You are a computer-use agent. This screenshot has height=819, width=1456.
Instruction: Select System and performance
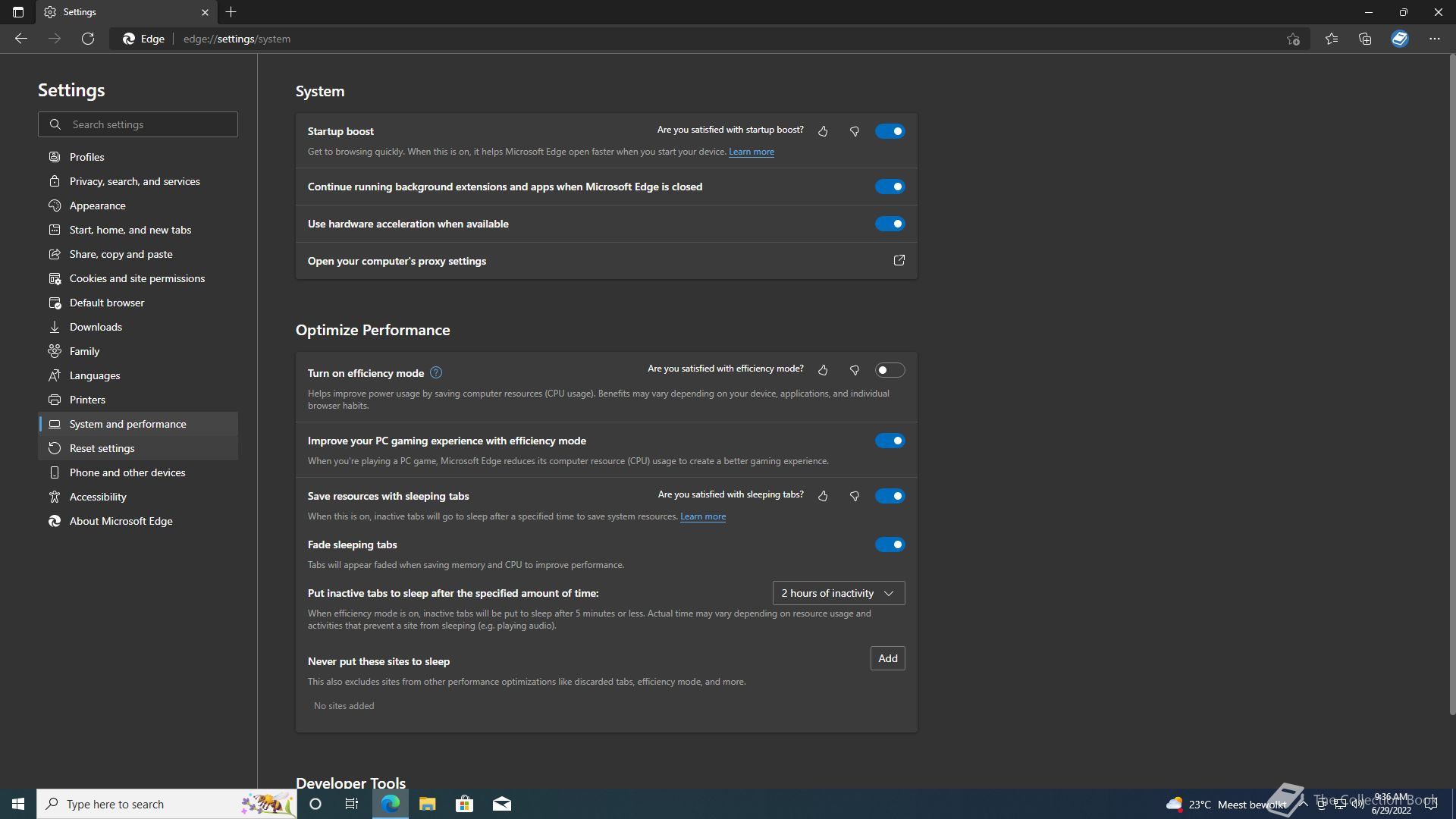pos(138,424)
